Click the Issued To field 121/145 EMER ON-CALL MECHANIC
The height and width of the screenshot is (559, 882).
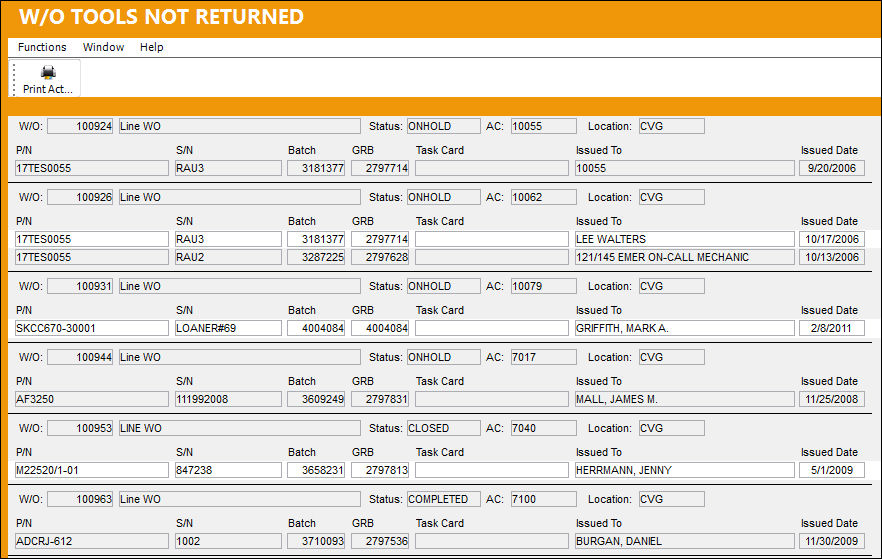pyautogui.click(x=685, y=257)
